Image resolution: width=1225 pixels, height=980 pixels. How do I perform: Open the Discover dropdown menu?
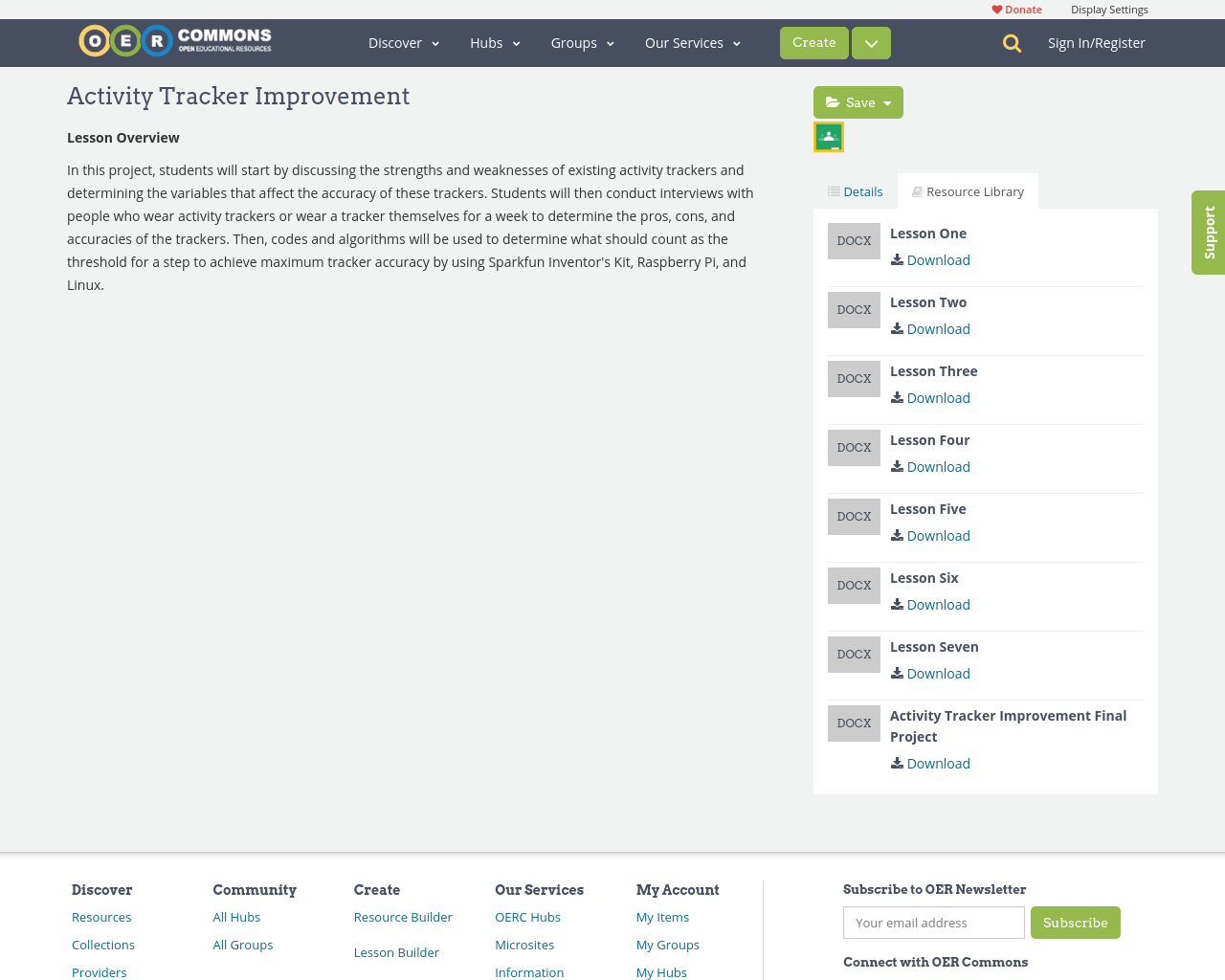coord(396,42)
